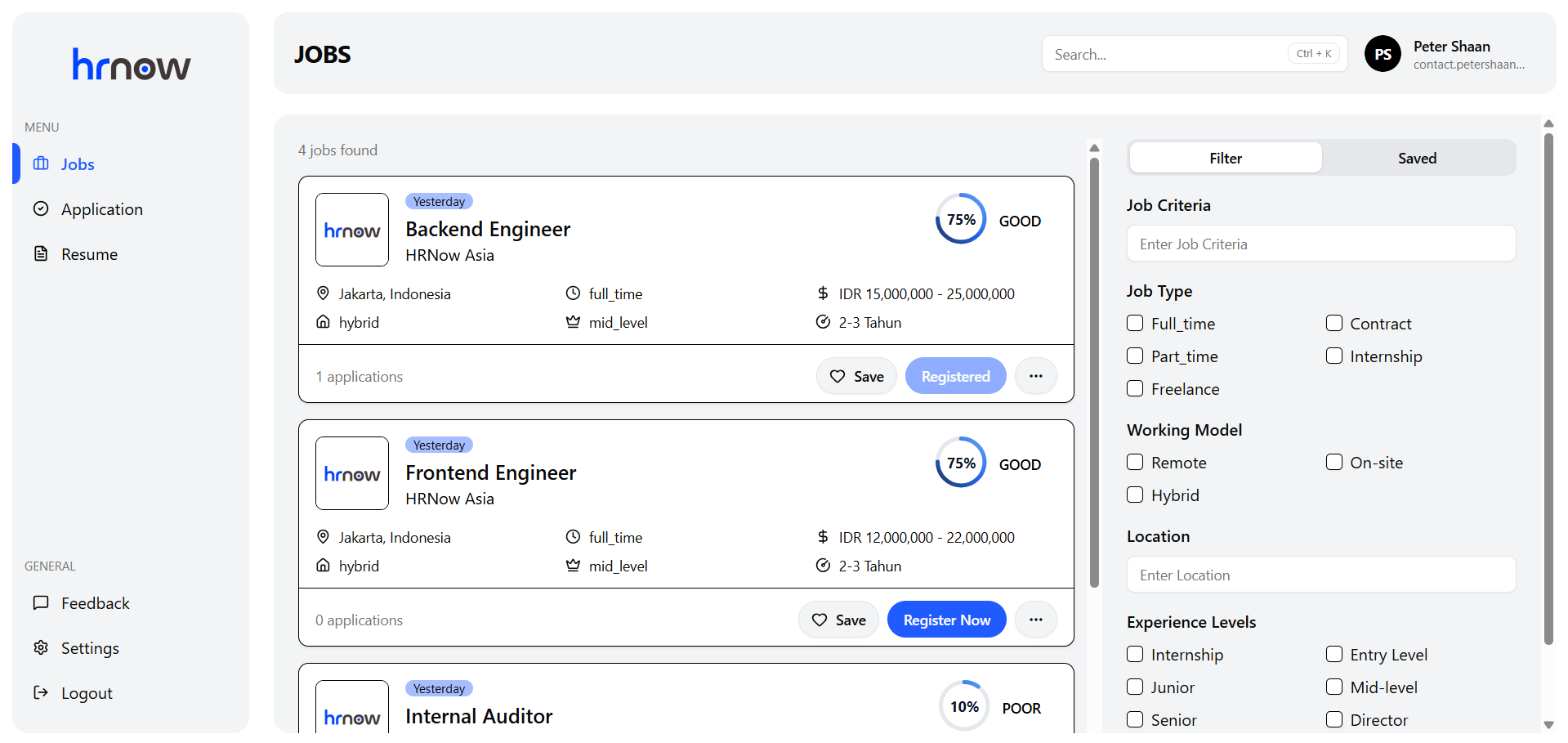Click the Feedback speech bubble icon

coord(41,602)
